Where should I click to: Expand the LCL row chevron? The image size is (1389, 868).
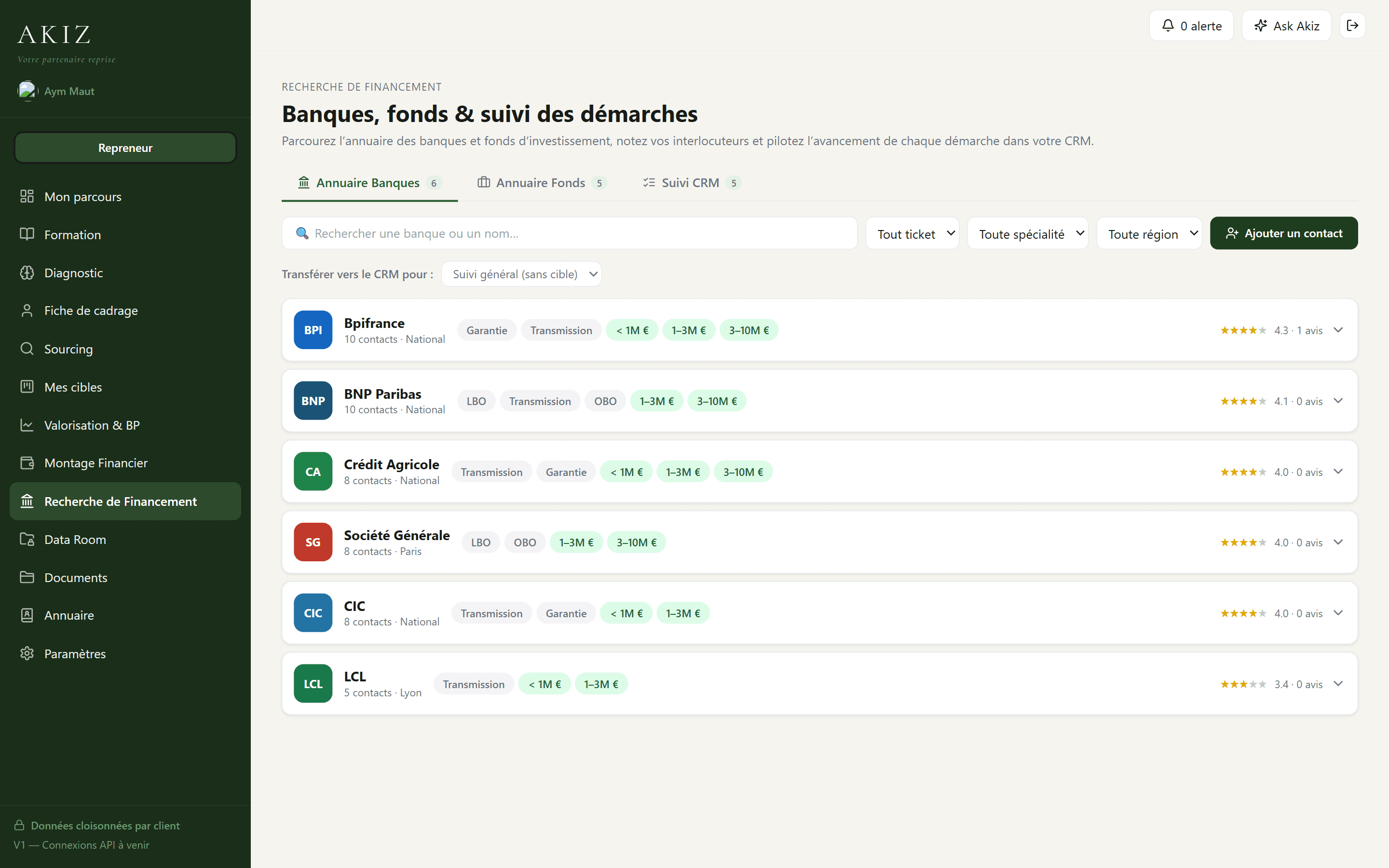coord(1338,683)
